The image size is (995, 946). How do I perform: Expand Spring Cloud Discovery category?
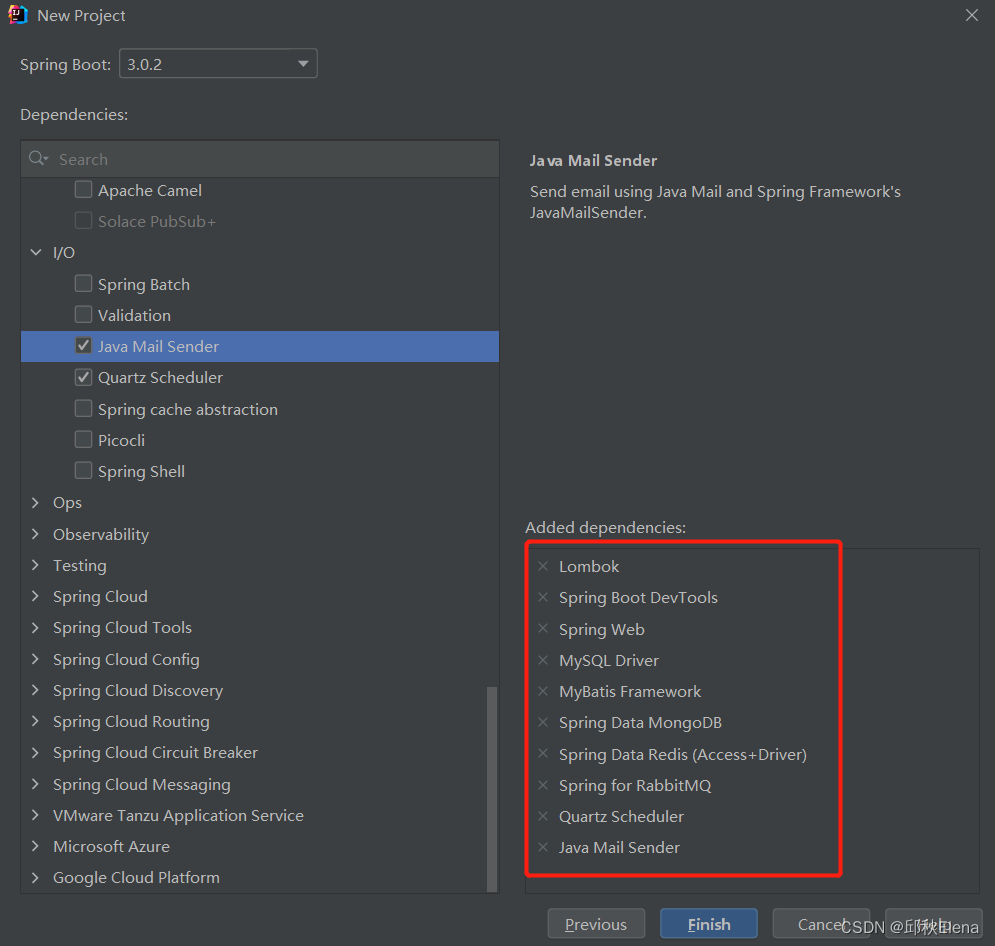coord(36,690)
